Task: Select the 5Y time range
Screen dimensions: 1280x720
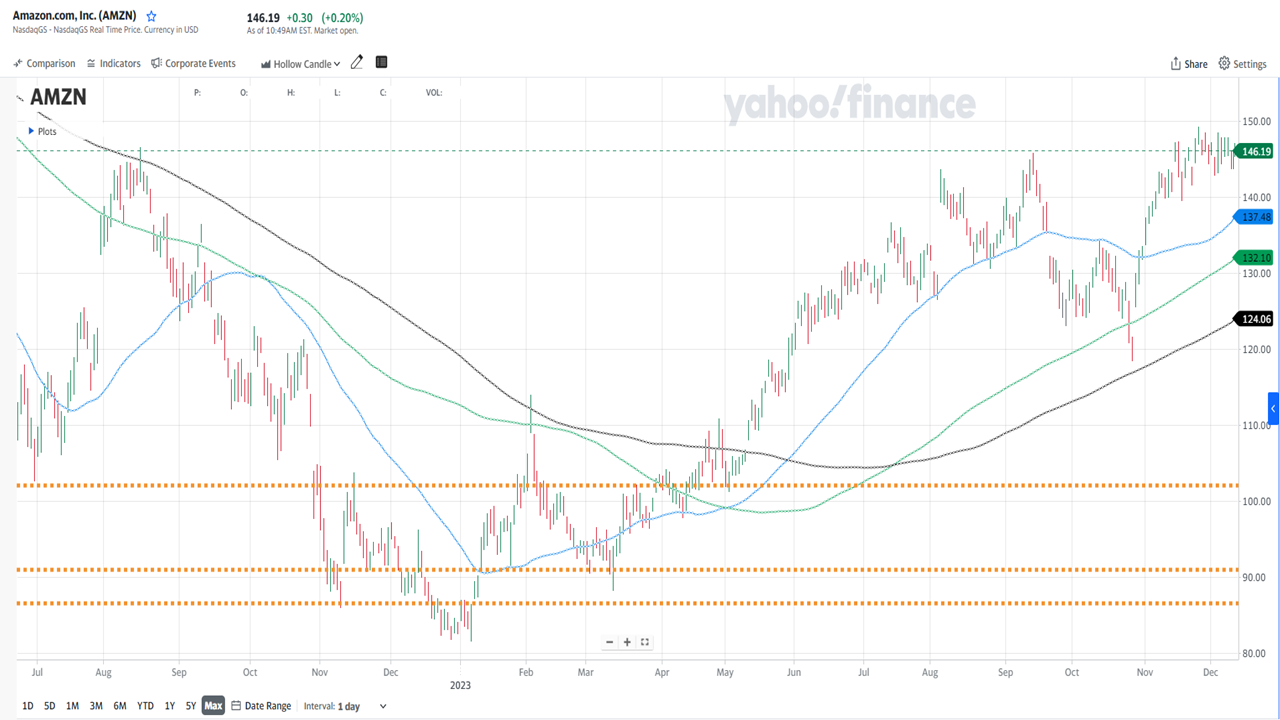Action: tap(190, 706)
